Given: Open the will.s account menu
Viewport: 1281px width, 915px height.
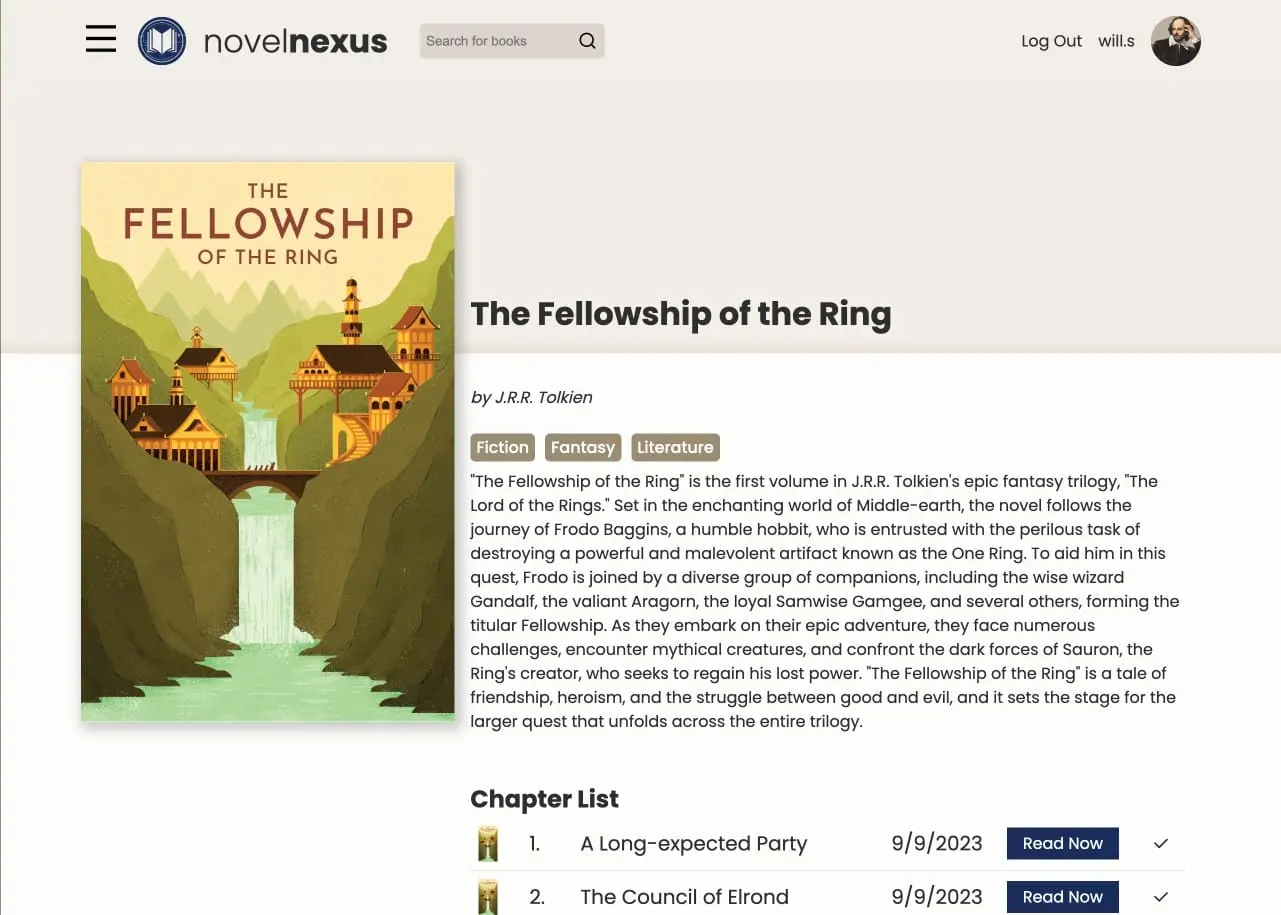Looking at the screenshot, I should tap(1116, 41).
